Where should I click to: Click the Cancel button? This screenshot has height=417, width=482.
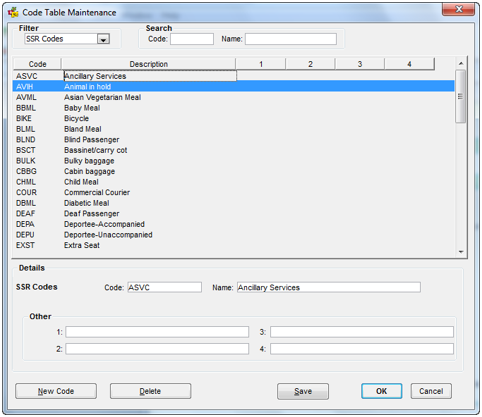point(431,391)
